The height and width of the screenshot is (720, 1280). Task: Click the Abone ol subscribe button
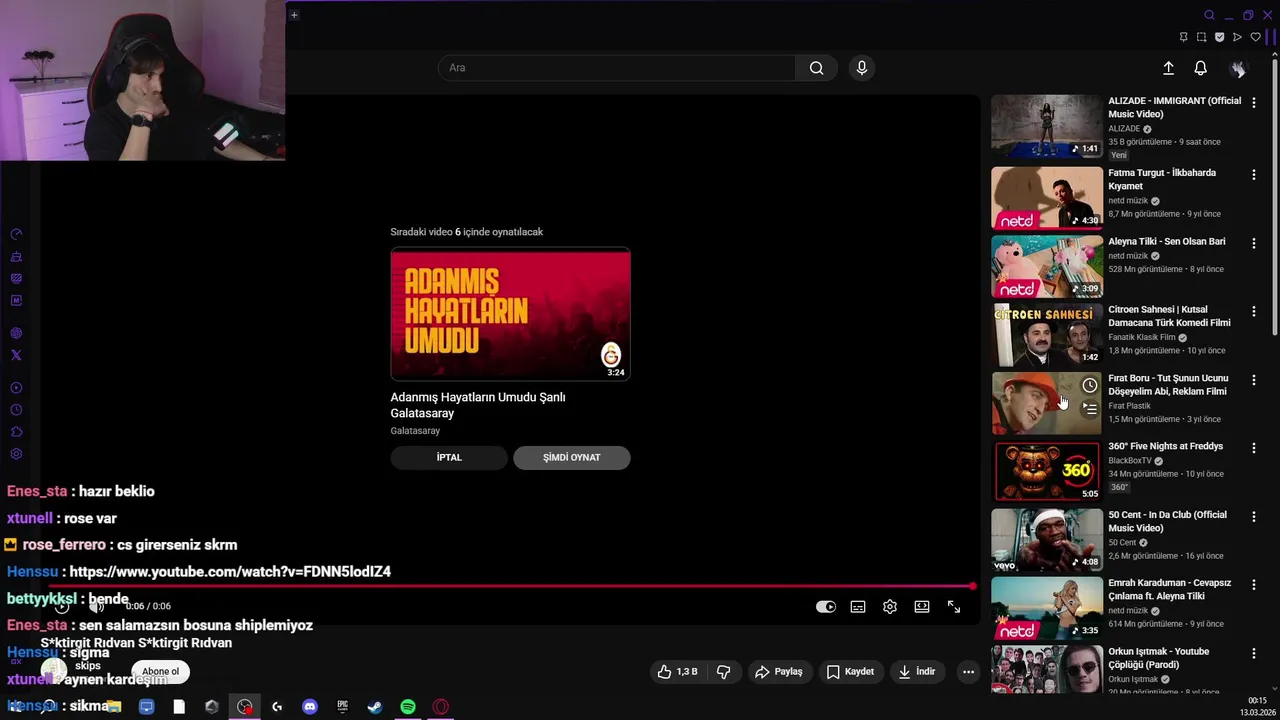160,672
